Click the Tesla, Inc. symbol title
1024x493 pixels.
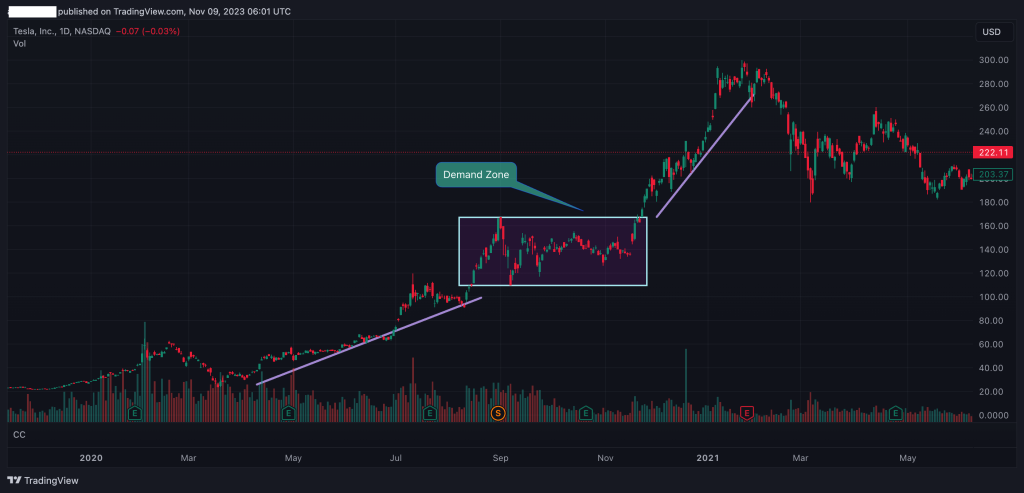(x=36, y=31)
